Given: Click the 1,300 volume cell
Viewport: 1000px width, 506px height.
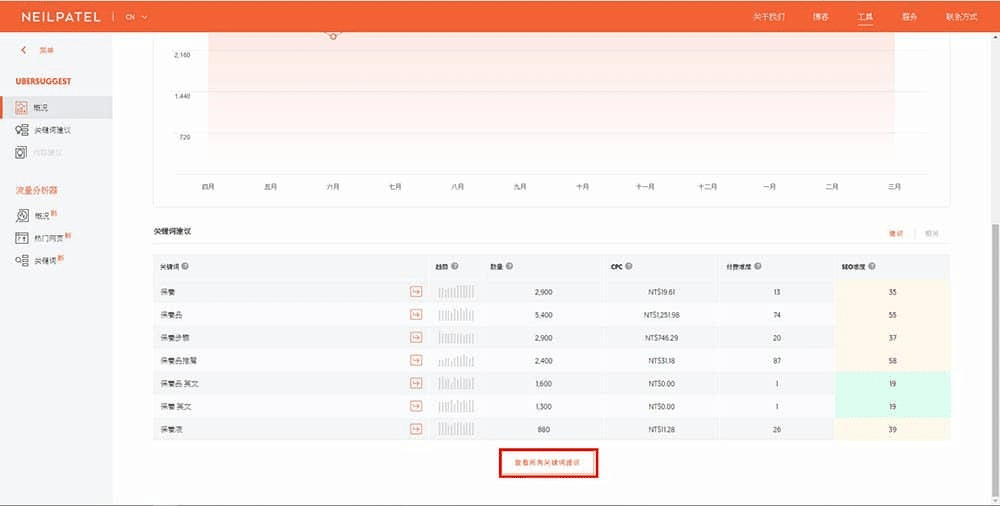Looking at the screenshot, I should tap(543, 406).
